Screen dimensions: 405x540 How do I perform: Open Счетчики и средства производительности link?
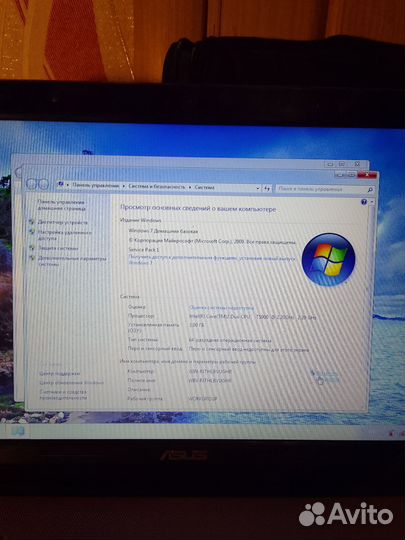click(63, 394)
